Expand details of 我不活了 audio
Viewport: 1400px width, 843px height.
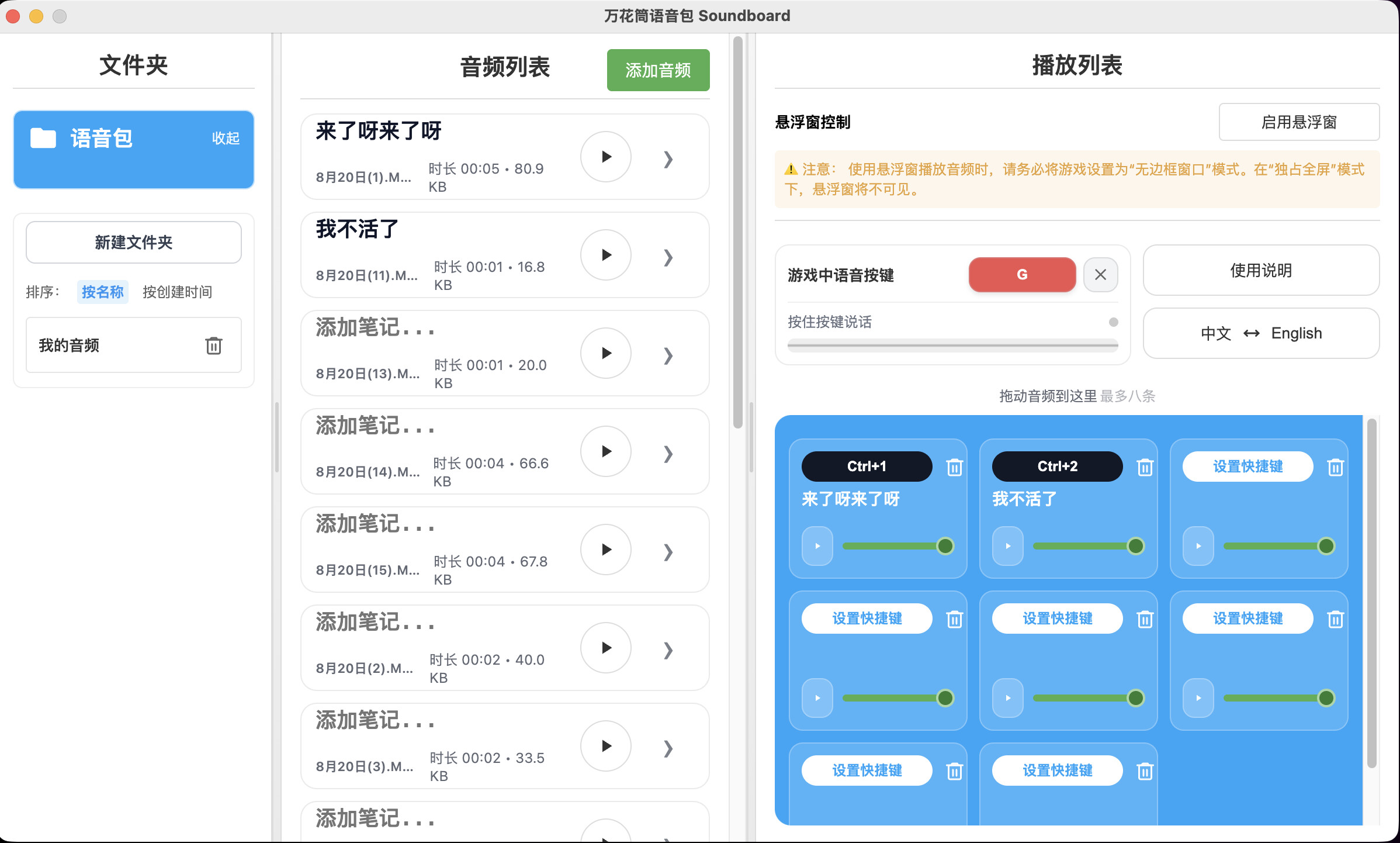pyautogui.click(x=667, y=257)
